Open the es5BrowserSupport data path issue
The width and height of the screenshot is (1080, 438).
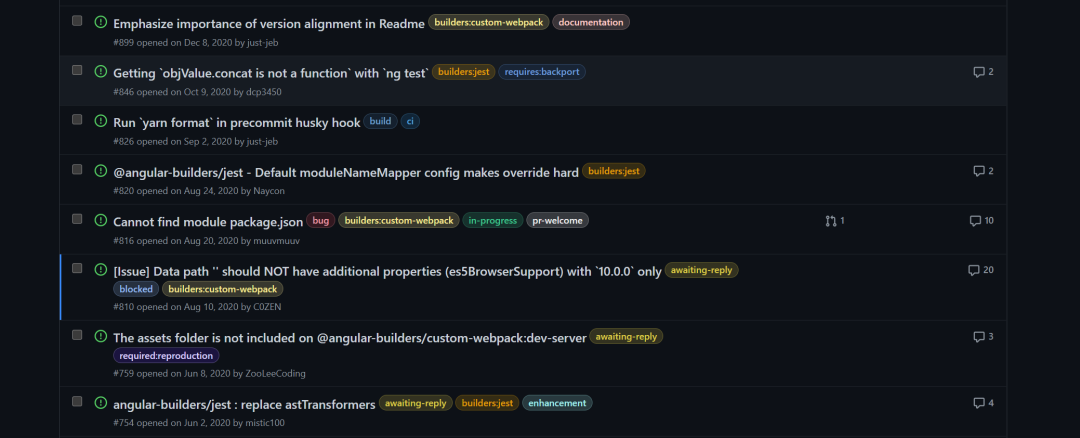(x=387, y=272)
